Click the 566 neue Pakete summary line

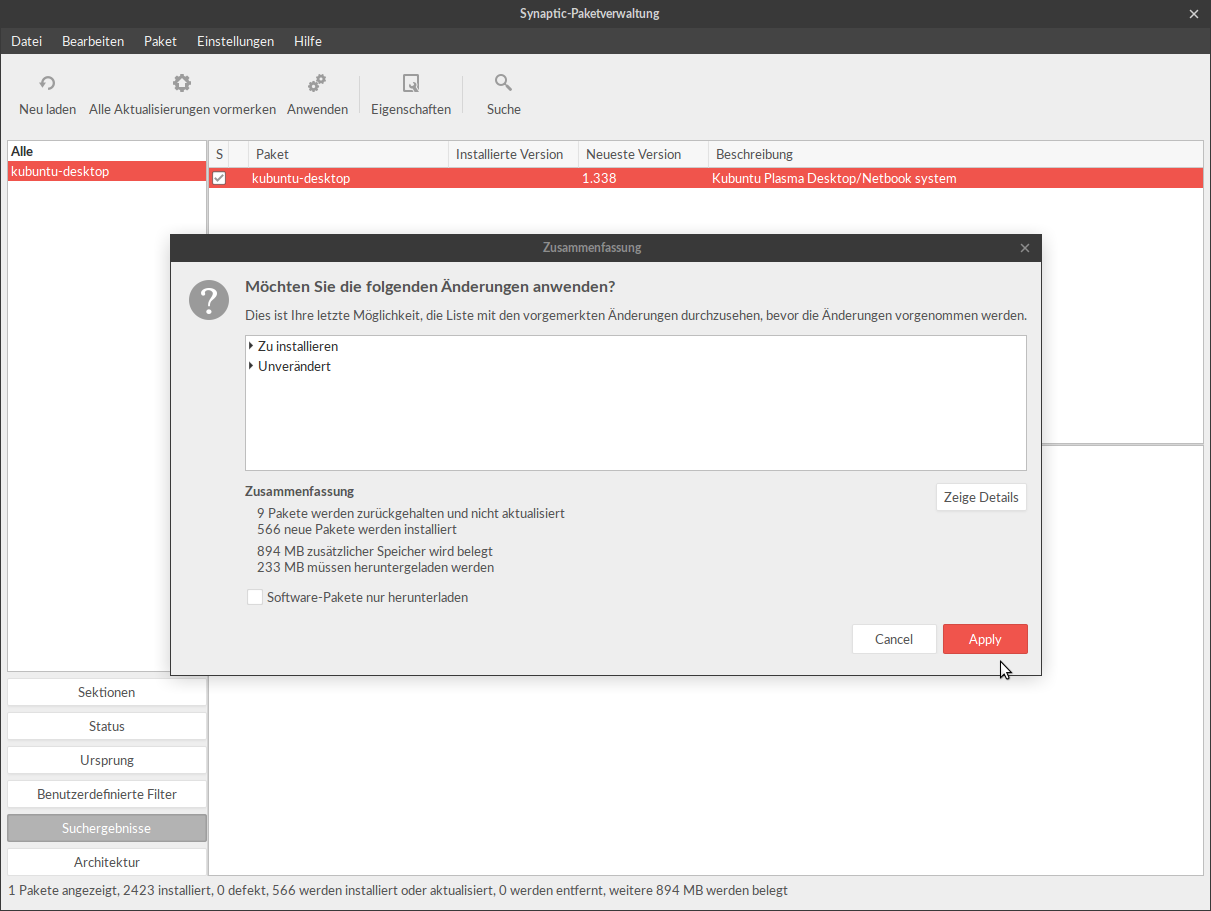(357, 529)
